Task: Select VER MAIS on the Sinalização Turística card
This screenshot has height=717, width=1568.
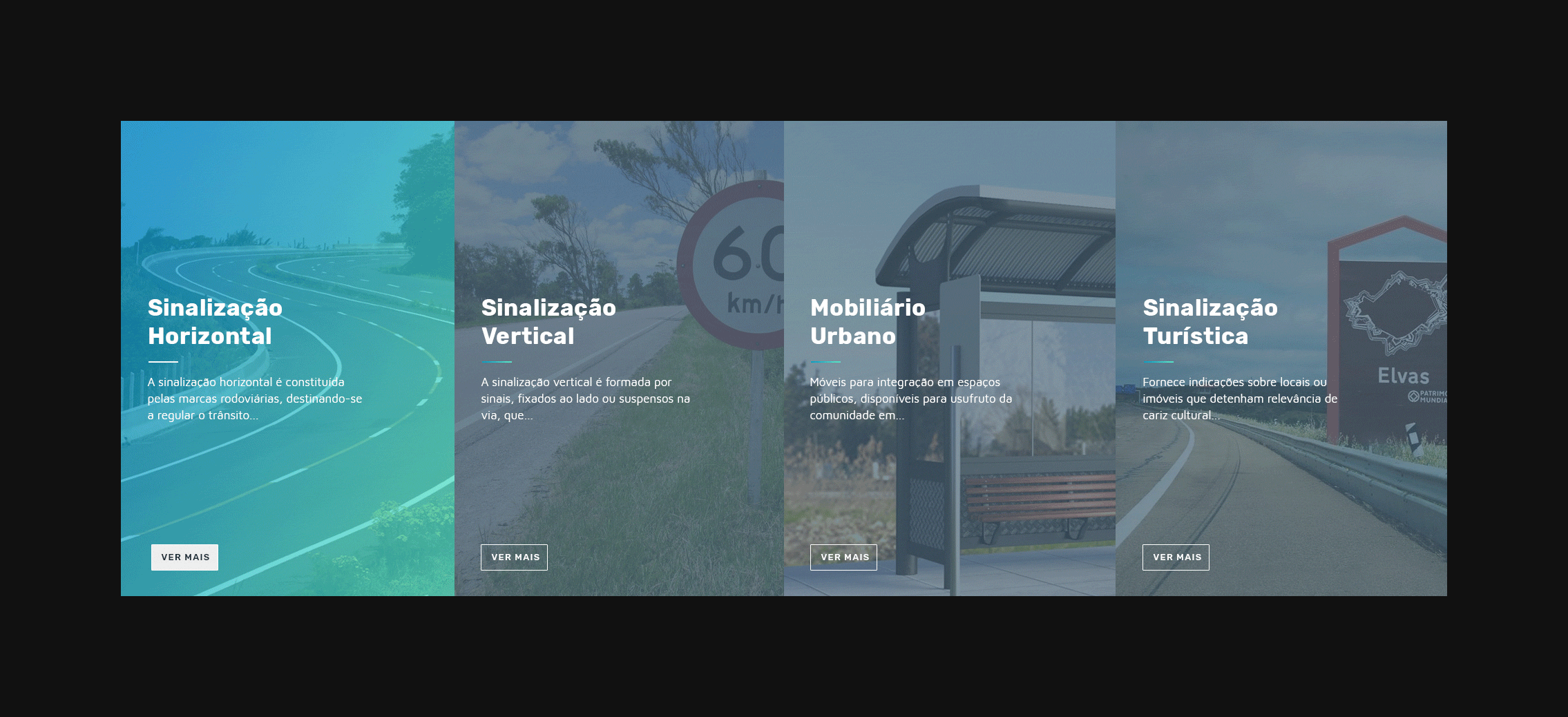Action: pos(1176,557)
